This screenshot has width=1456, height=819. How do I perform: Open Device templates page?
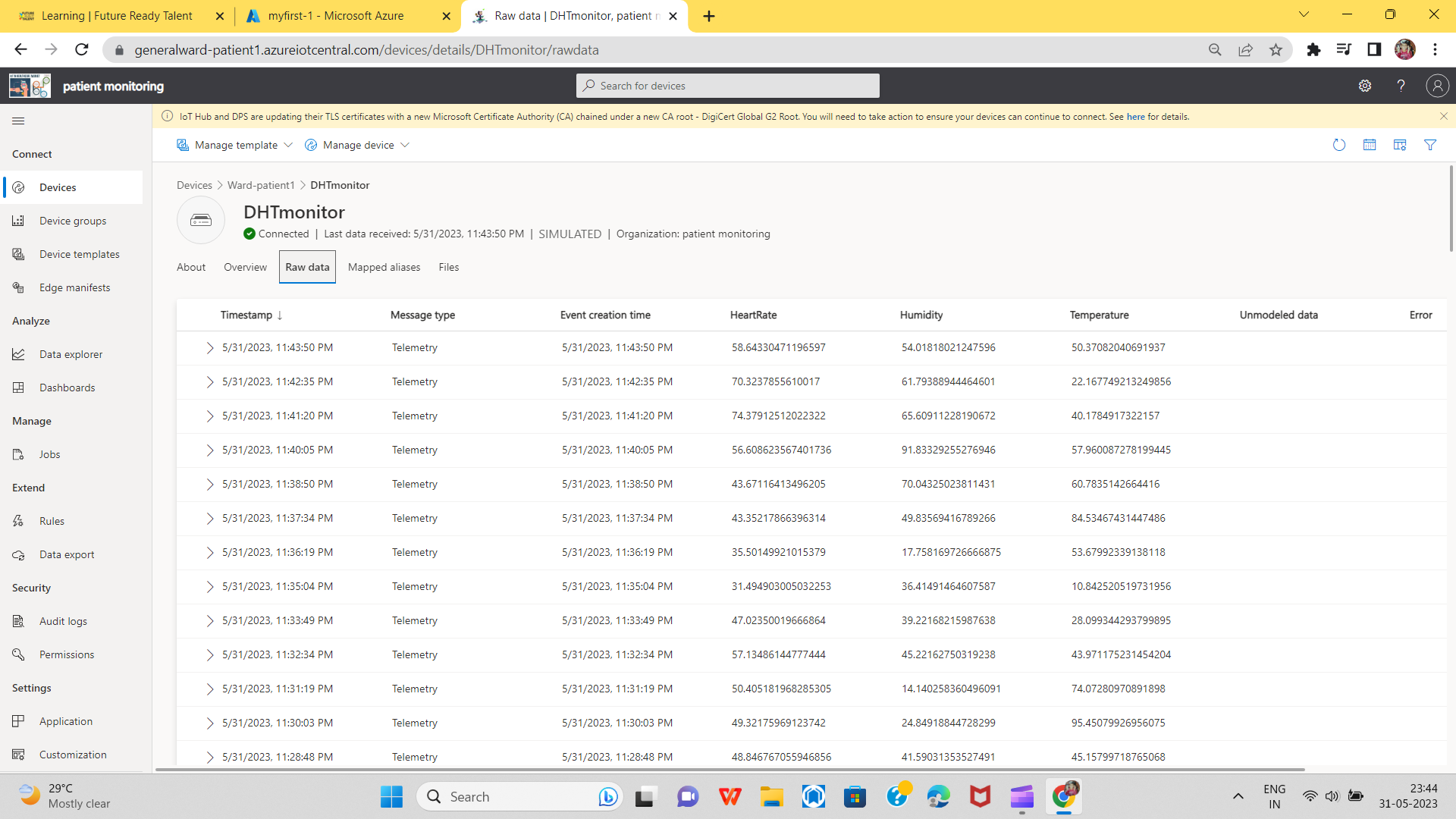pyautogui.click(x=80, y=254)
